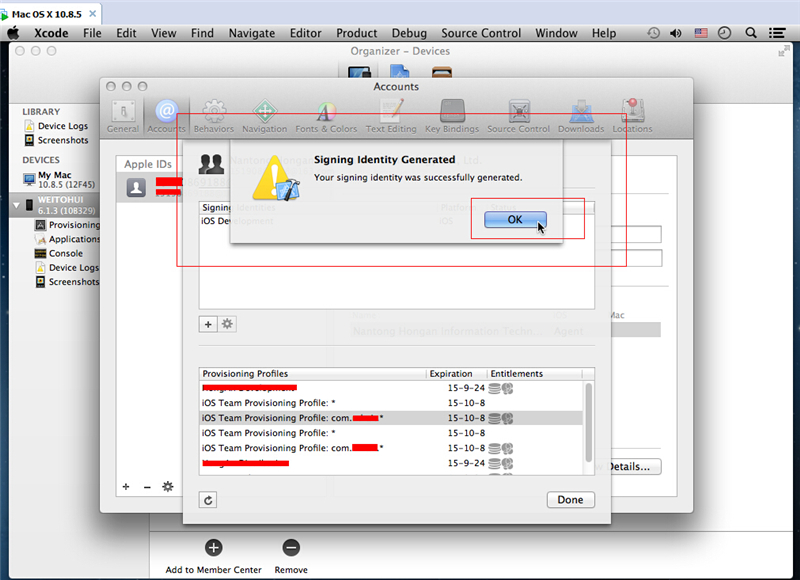800x580 pixels.
Task: Switch Organizer toolbar to Archives tab
Action: (442, 72)
